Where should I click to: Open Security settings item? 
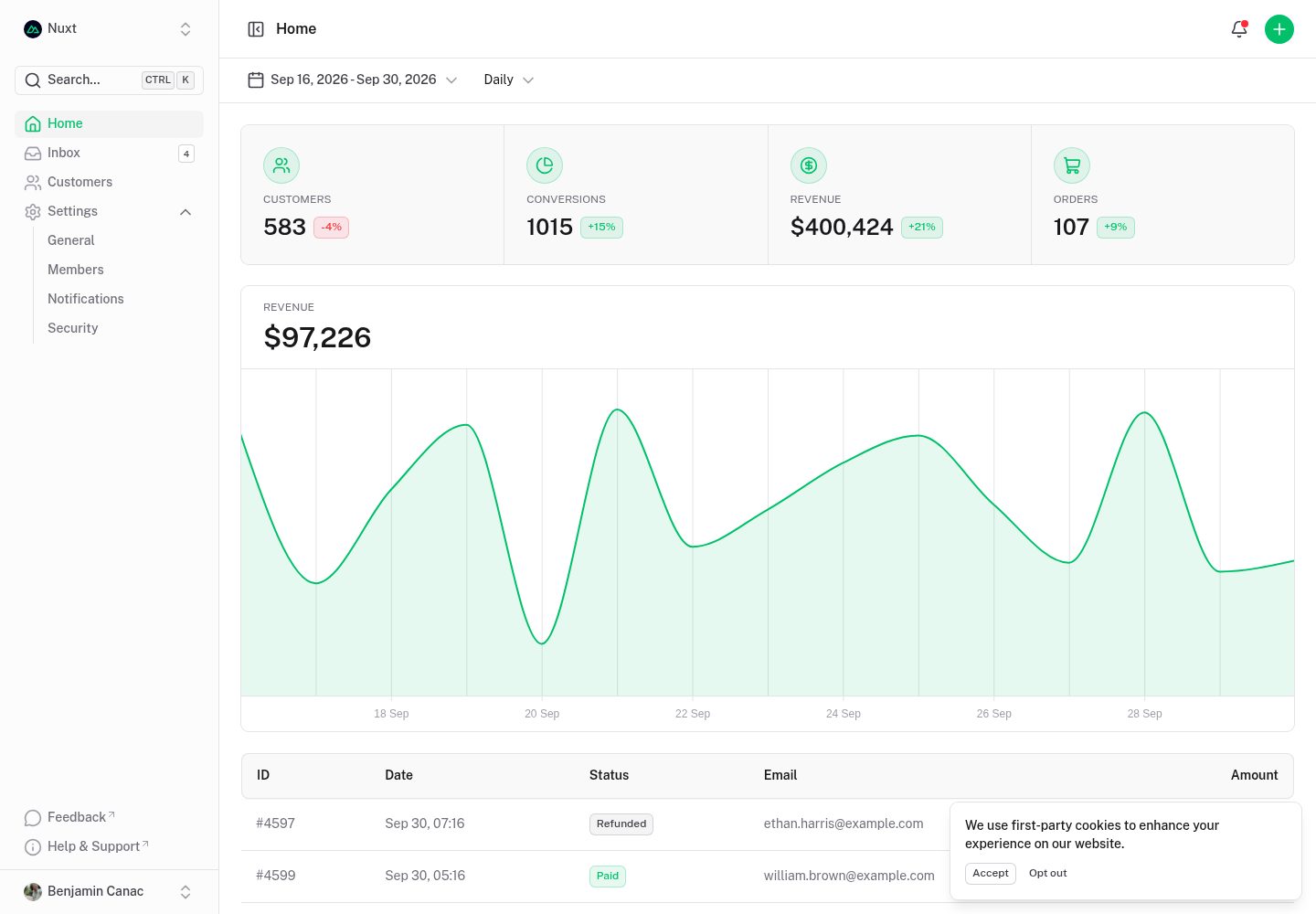121,329
